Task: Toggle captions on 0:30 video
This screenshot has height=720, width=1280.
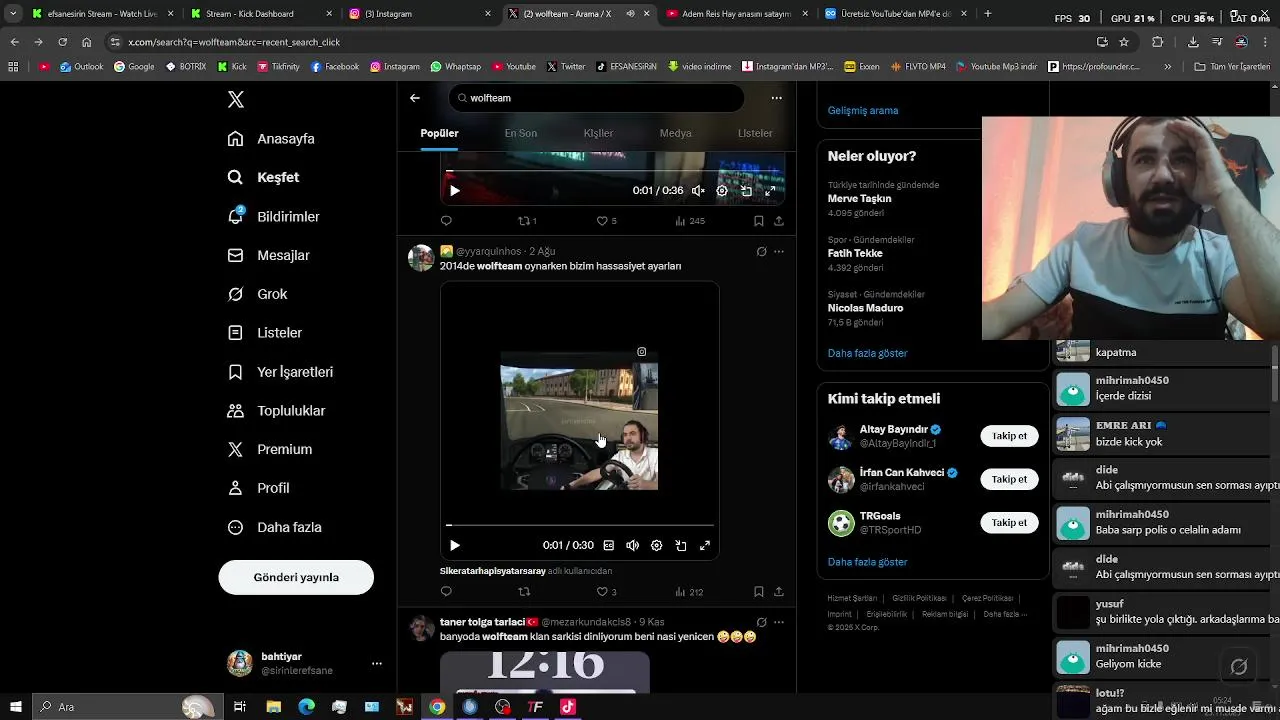Action: 608,546
